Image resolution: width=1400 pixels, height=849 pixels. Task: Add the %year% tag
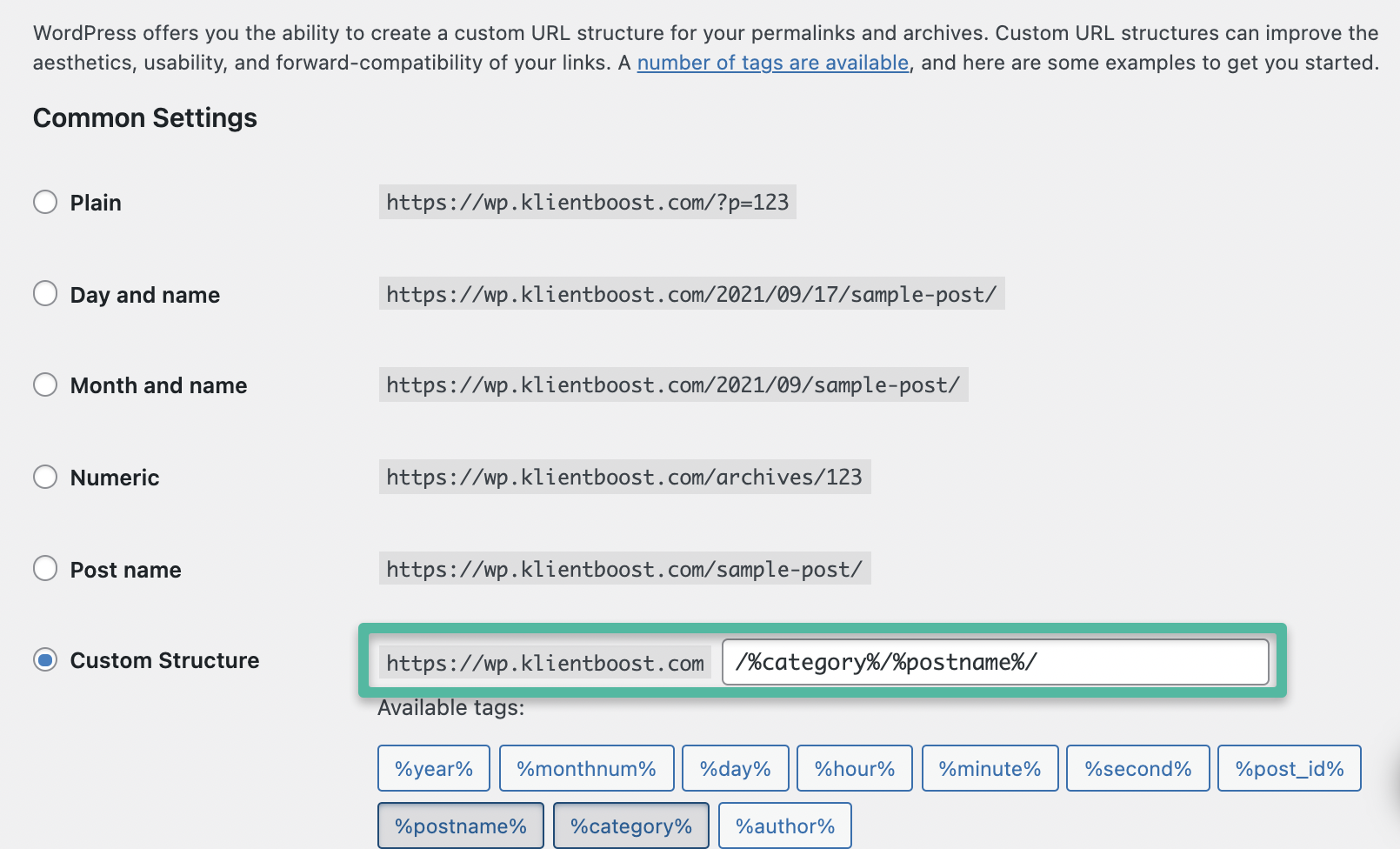[x=434, y=768]
